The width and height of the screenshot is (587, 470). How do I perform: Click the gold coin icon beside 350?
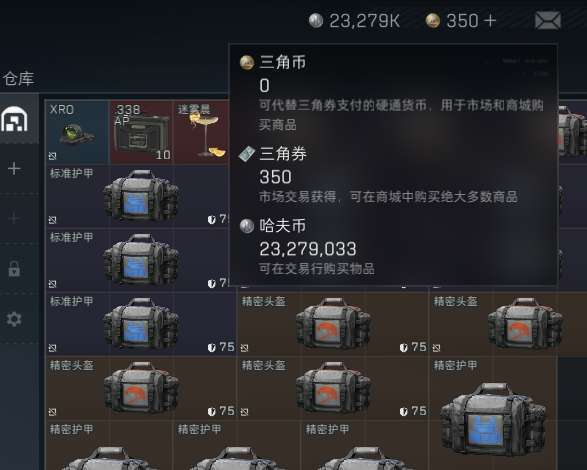tap(433, 21)
